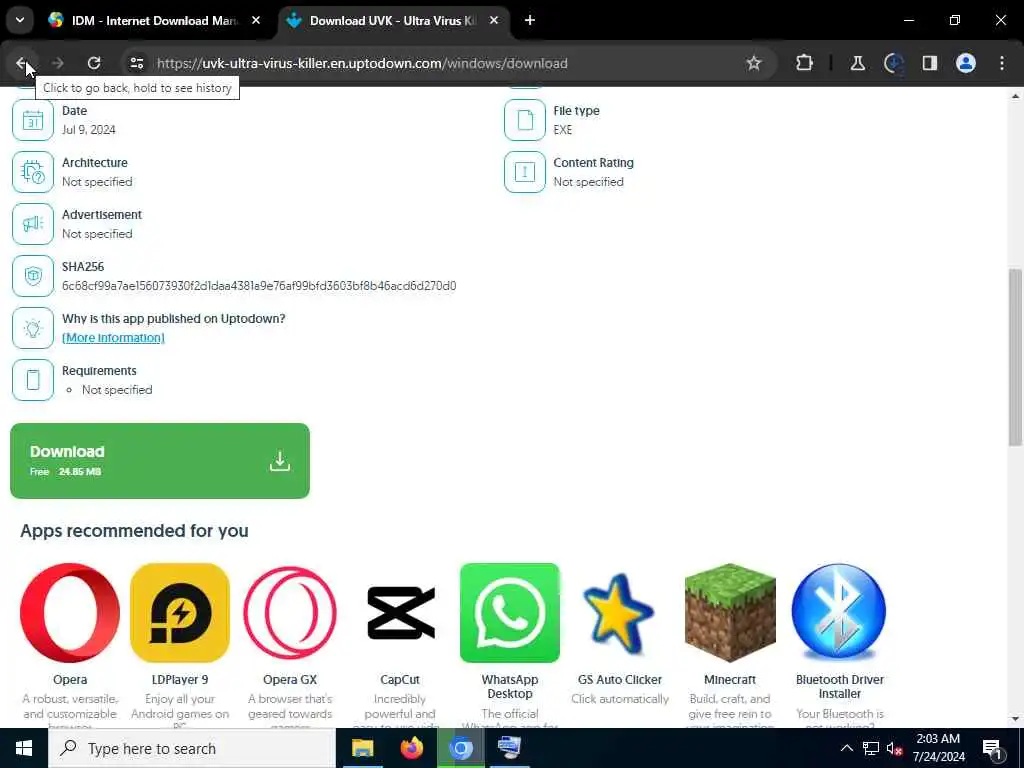Open File Explorer from the taskbar

click(362, 748)
